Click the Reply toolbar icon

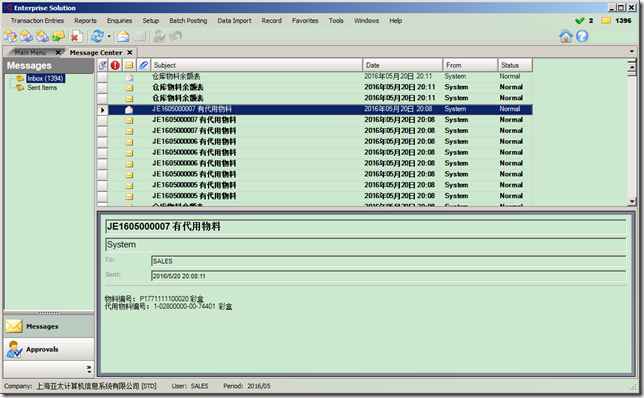26,37
